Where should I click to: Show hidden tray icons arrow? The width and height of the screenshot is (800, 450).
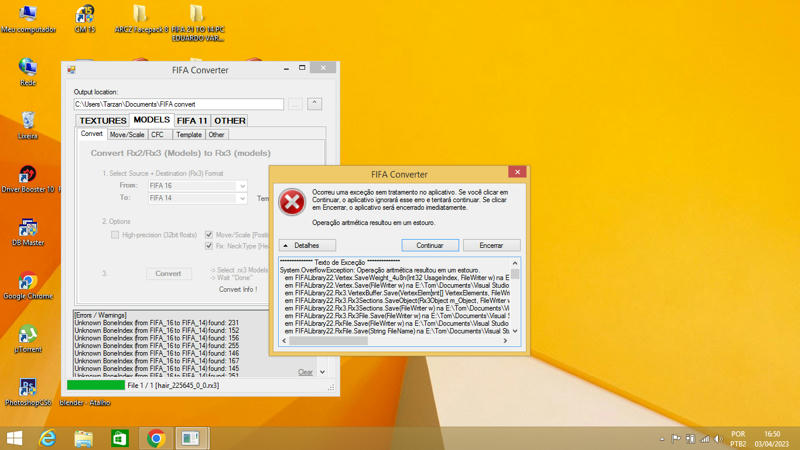[662, 439]
